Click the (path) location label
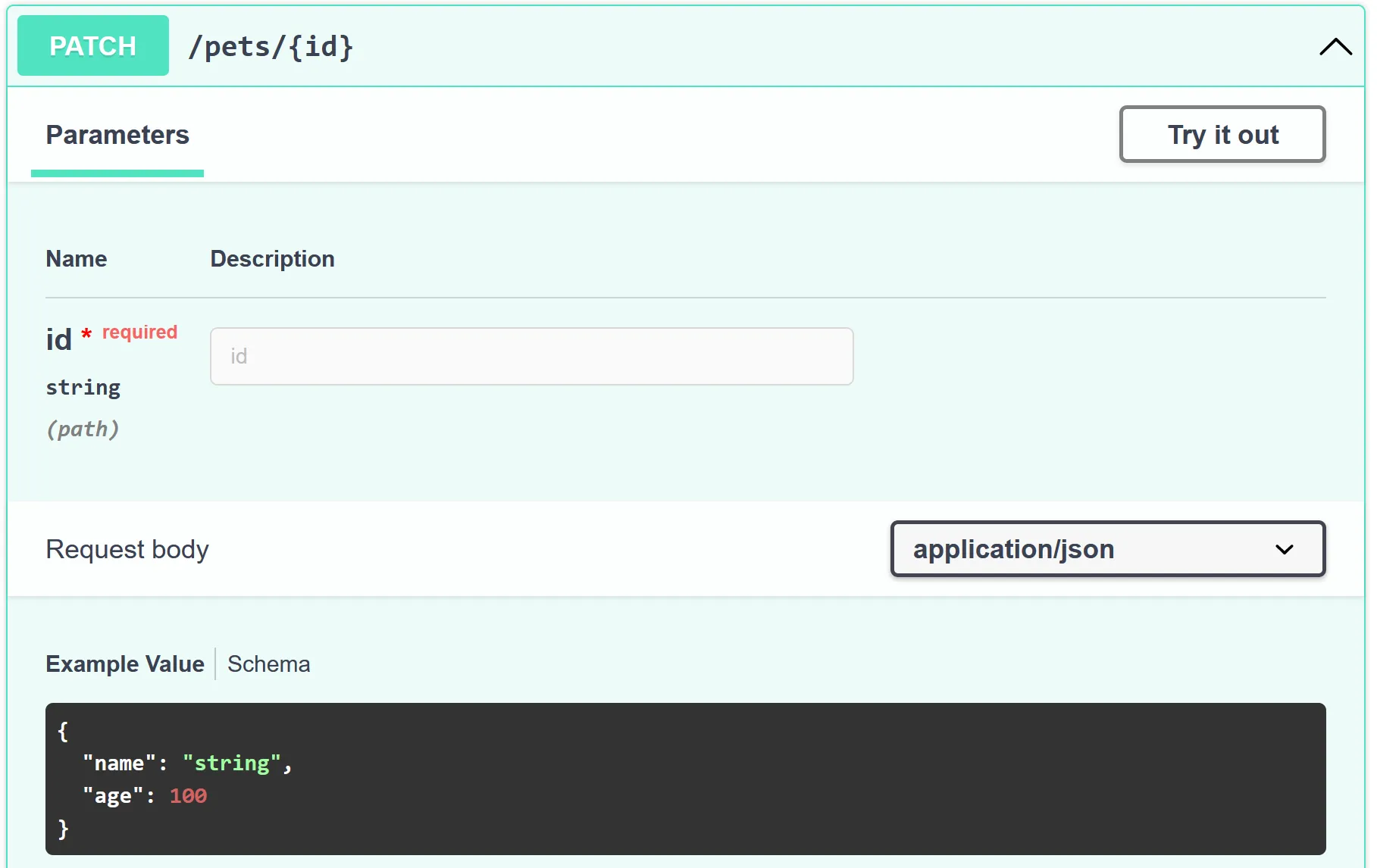Viewport: 1377px width, 868px height. coord(83,429)
